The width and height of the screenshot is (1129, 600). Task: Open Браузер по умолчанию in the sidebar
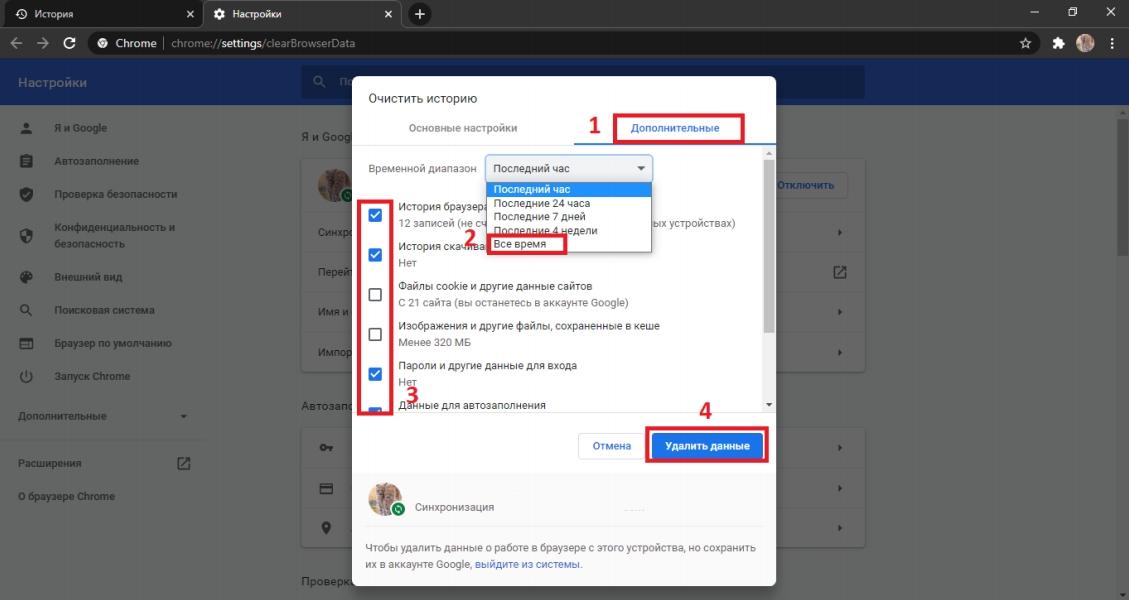[x=112, y=344]
